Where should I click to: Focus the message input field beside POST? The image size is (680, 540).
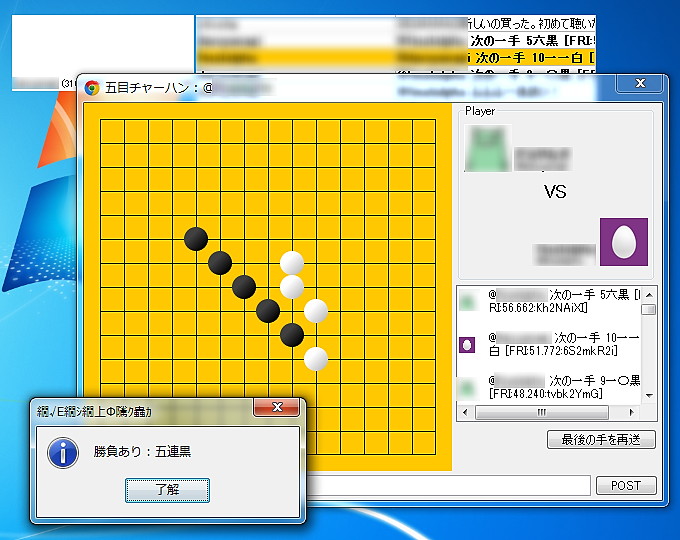448,485
